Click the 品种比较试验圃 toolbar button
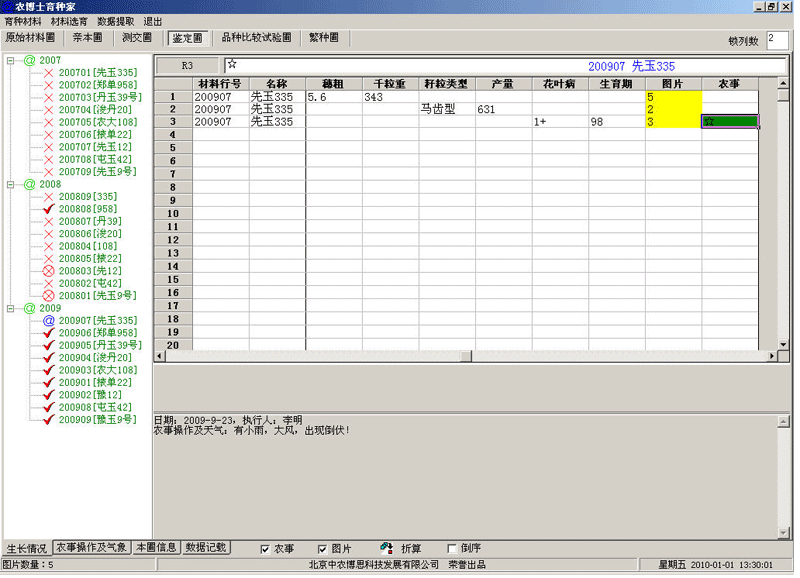800x578 pixels. [x=256, y=38]
